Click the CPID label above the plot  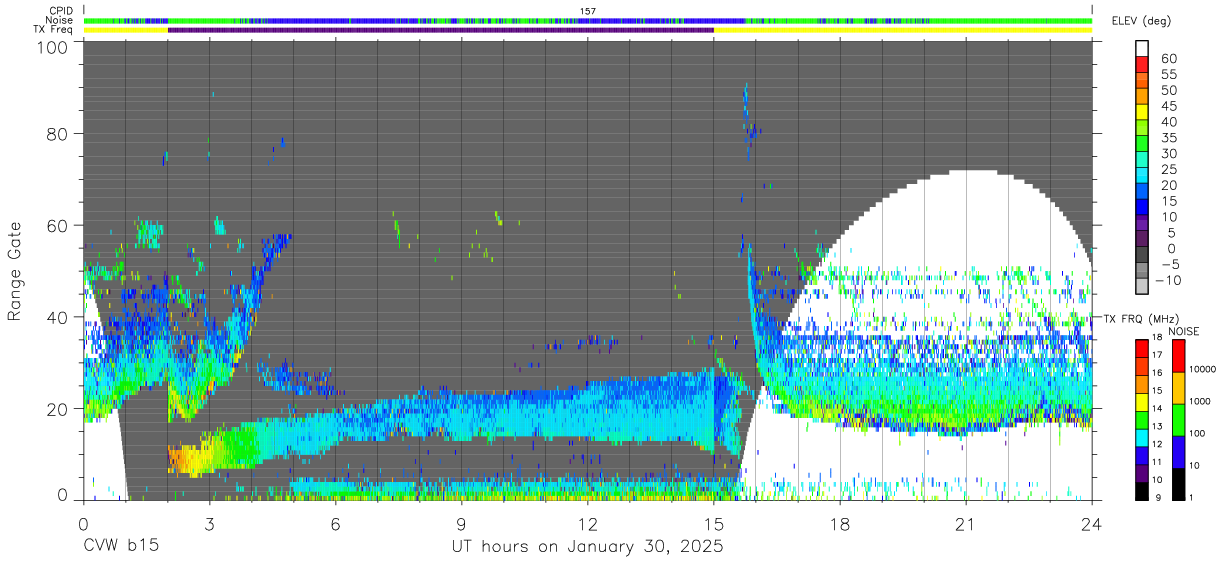pyautogui.click(x=59, y=11)
